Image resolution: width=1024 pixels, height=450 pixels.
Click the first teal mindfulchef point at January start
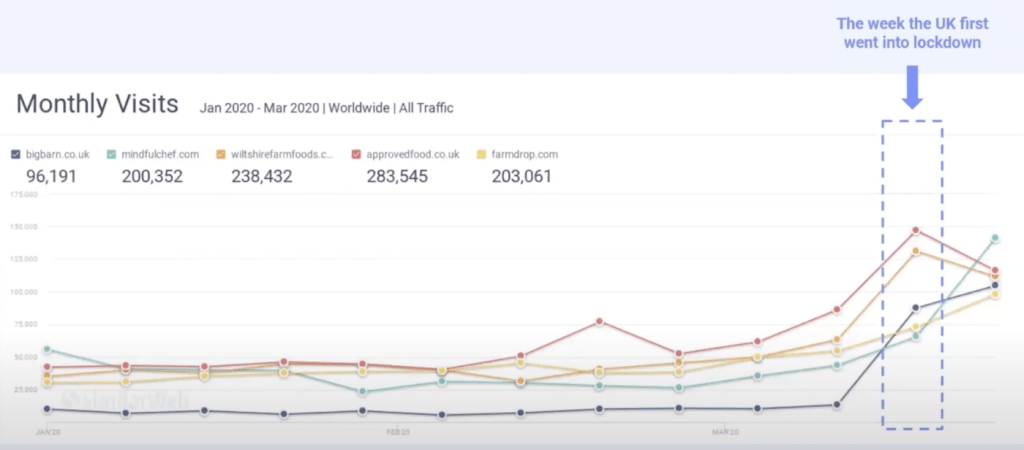tap(45, 350)
